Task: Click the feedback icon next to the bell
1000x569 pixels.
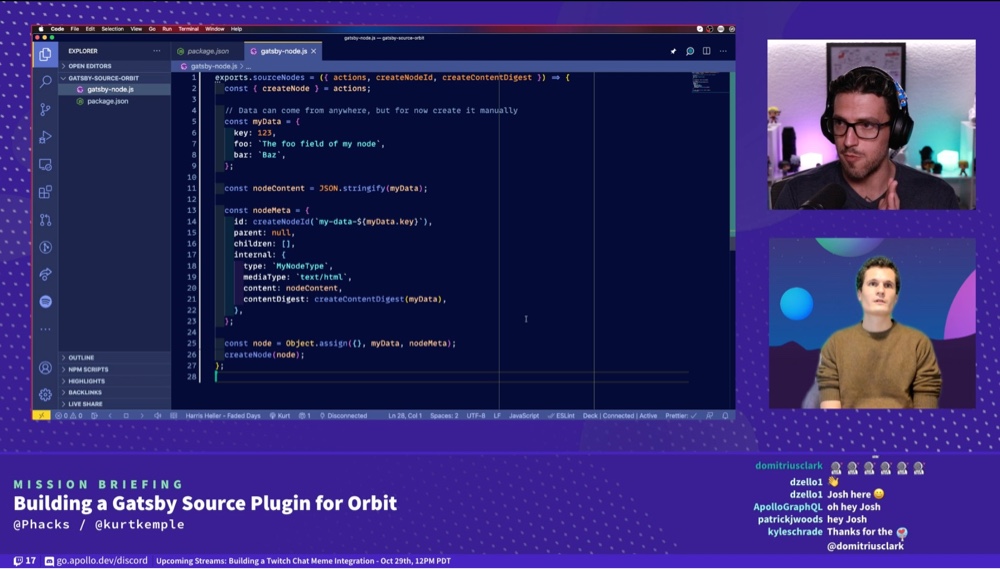Action: click(709, 415)
